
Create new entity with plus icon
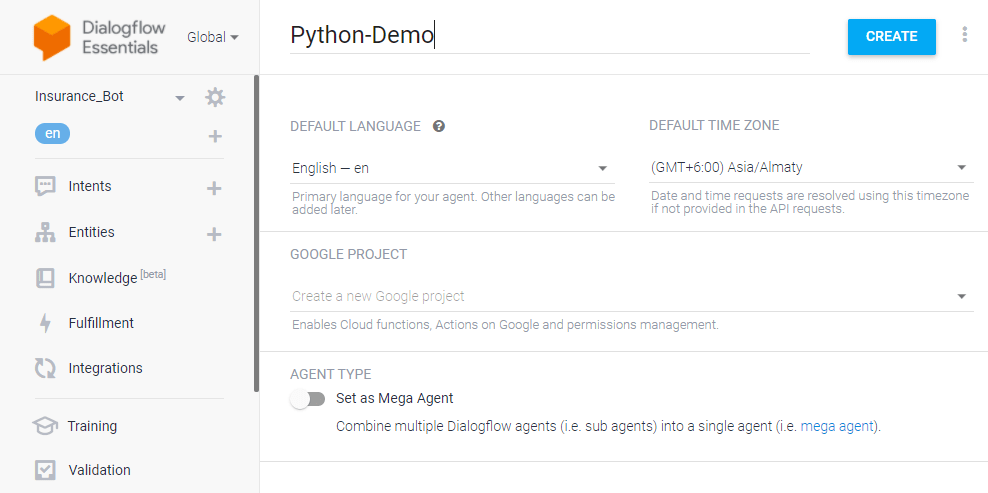tap(213, 233)
